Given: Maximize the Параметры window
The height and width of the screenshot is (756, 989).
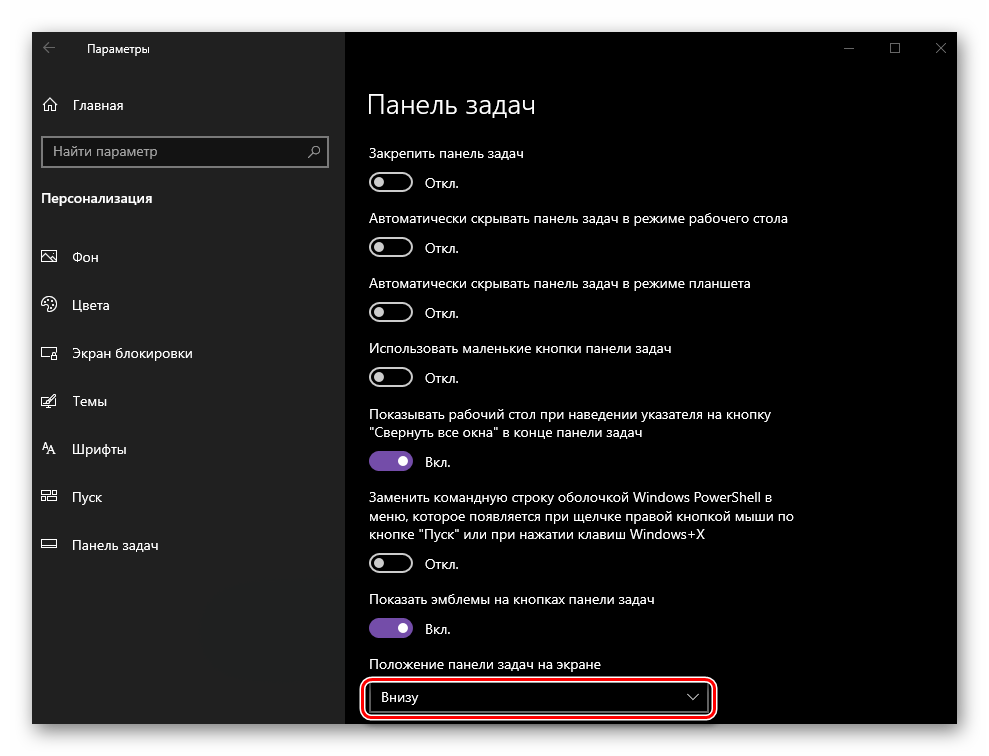Looking at the screenshot, I should [894, 48].
